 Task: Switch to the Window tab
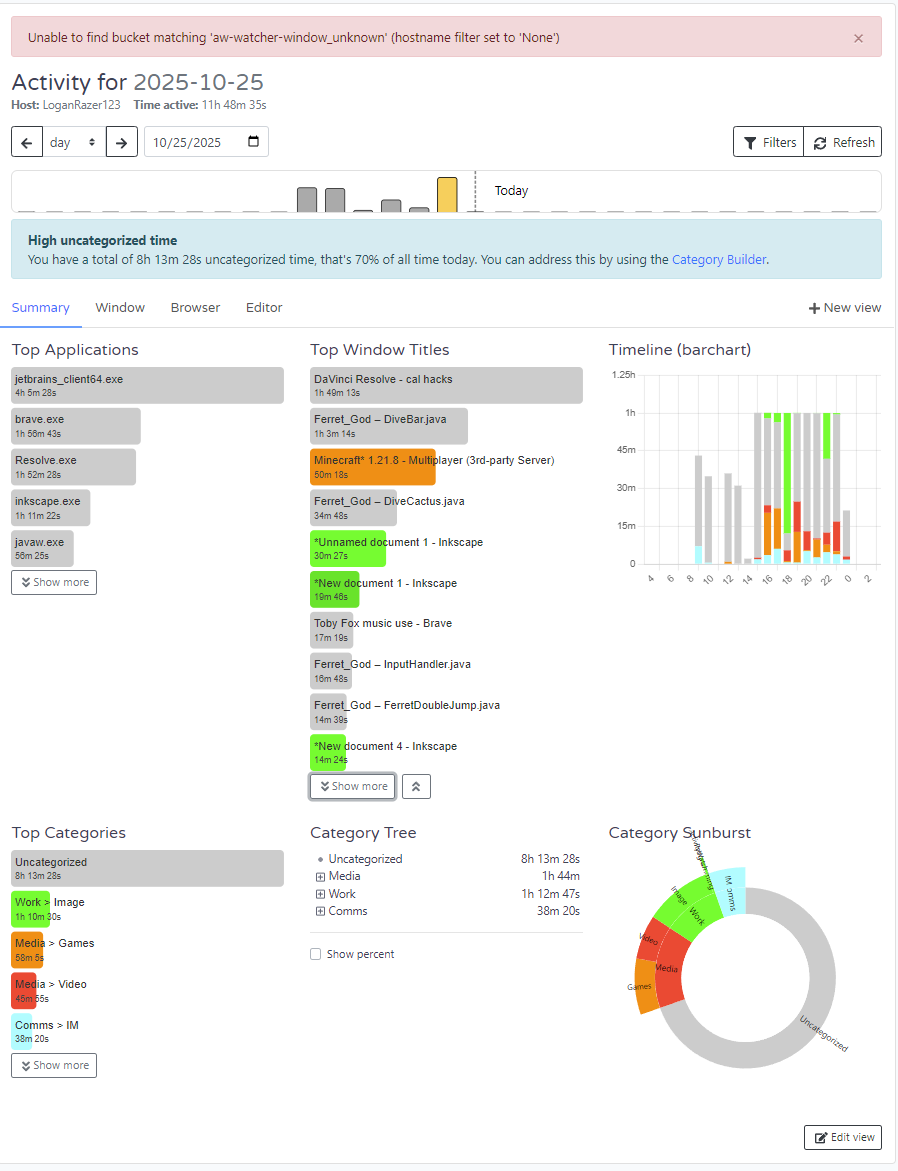120,308
